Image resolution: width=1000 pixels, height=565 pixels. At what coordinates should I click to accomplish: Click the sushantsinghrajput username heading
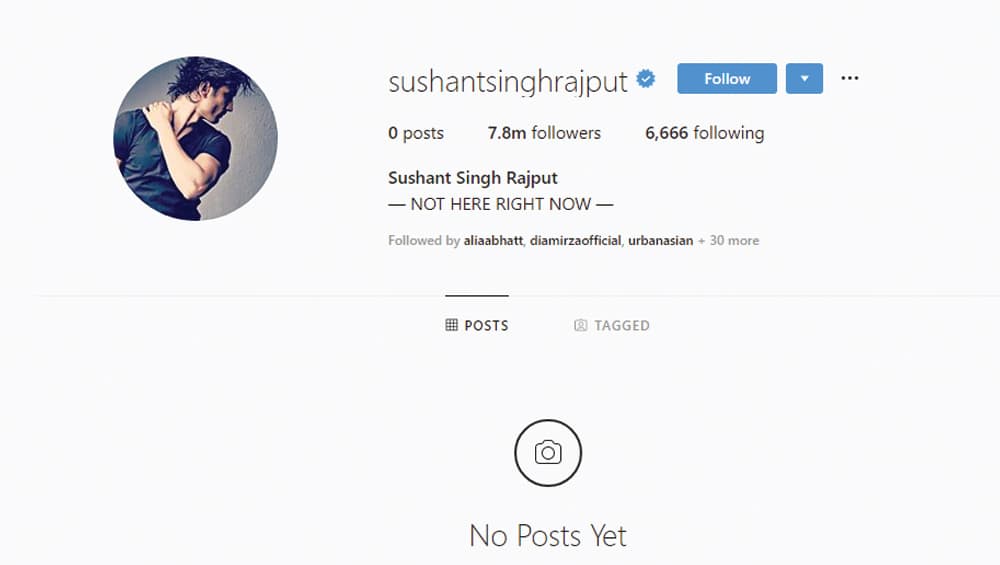508,82
